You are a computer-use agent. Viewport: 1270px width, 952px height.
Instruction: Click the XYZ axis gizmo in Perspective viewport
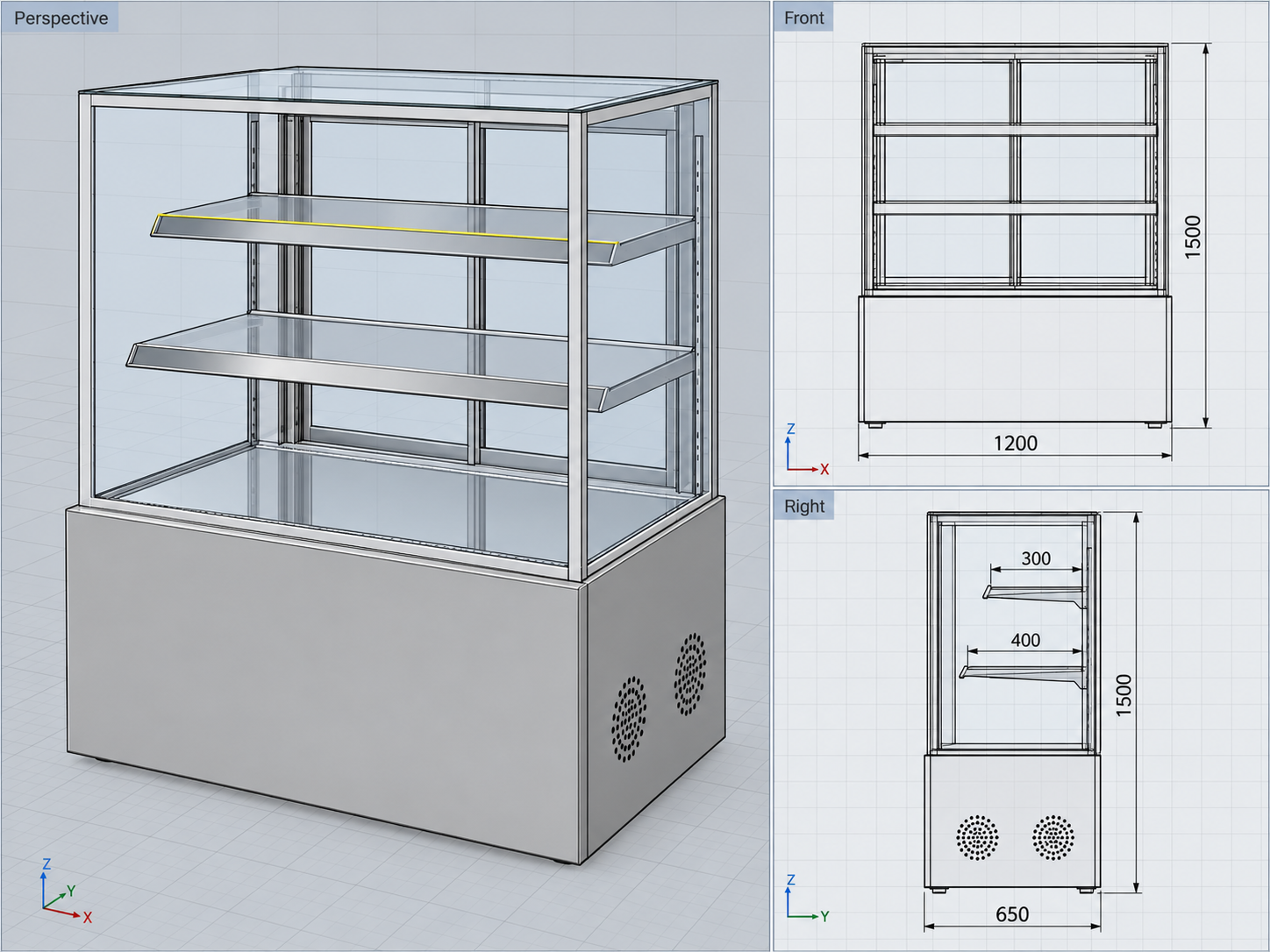coord(65,892)
